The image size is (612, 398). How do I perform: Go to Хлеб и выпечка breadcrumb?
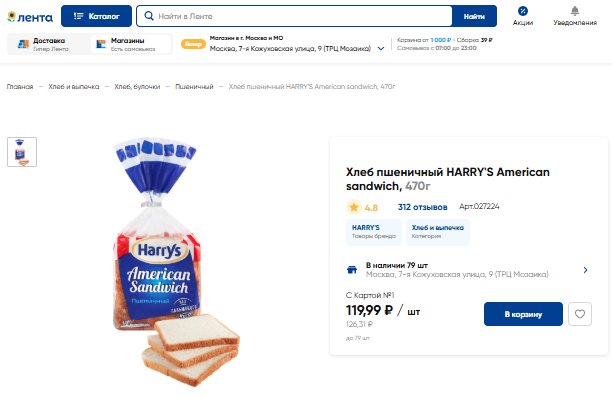click(x=73, y=87)
